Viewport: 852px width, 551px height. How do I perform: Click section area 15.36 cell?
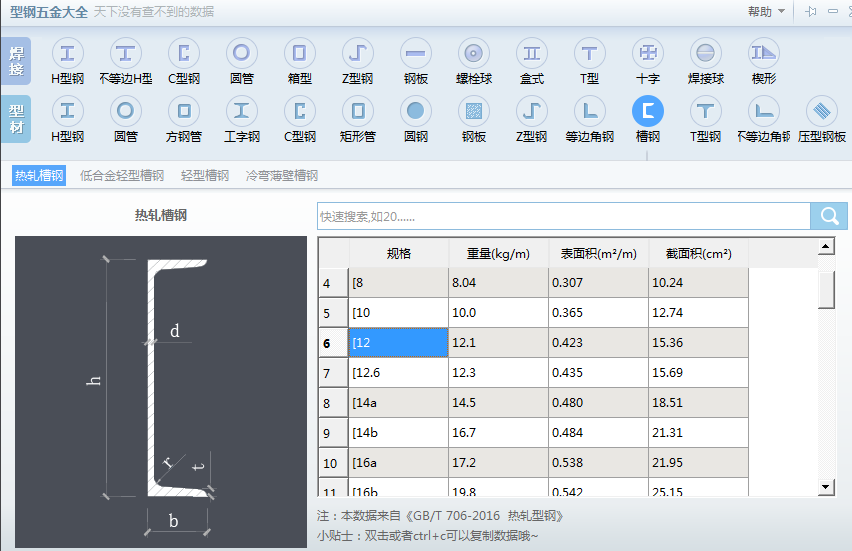[x=698, y=342]
